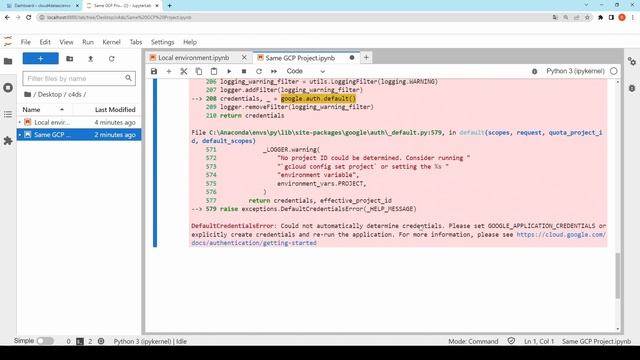Image resolution: width=640 pixels, height=360 pixels.
Task: Open the browser extensions puzzle icon
Action: coord(600,18)
